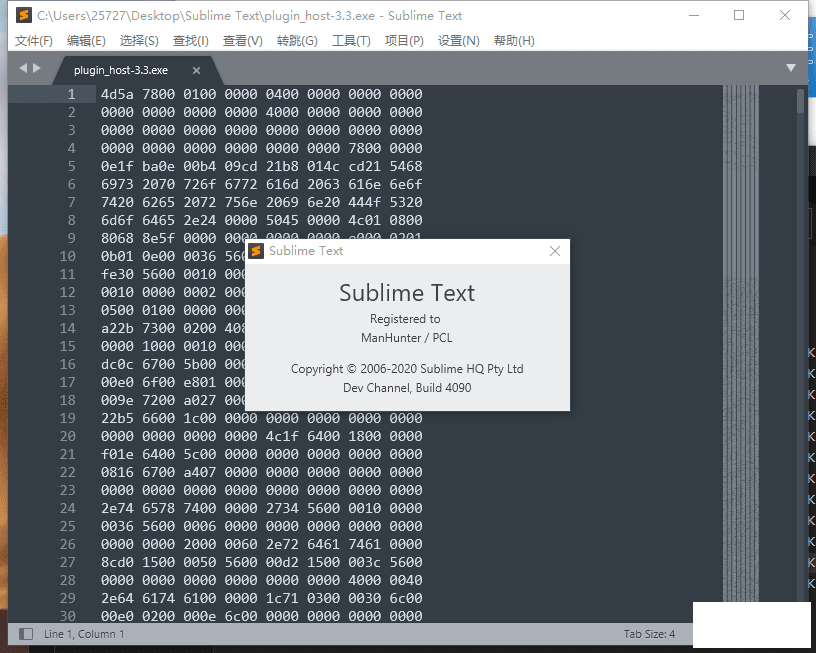
Task: Click Sublime Text icon in main title bar
Action: pos(23,16)
